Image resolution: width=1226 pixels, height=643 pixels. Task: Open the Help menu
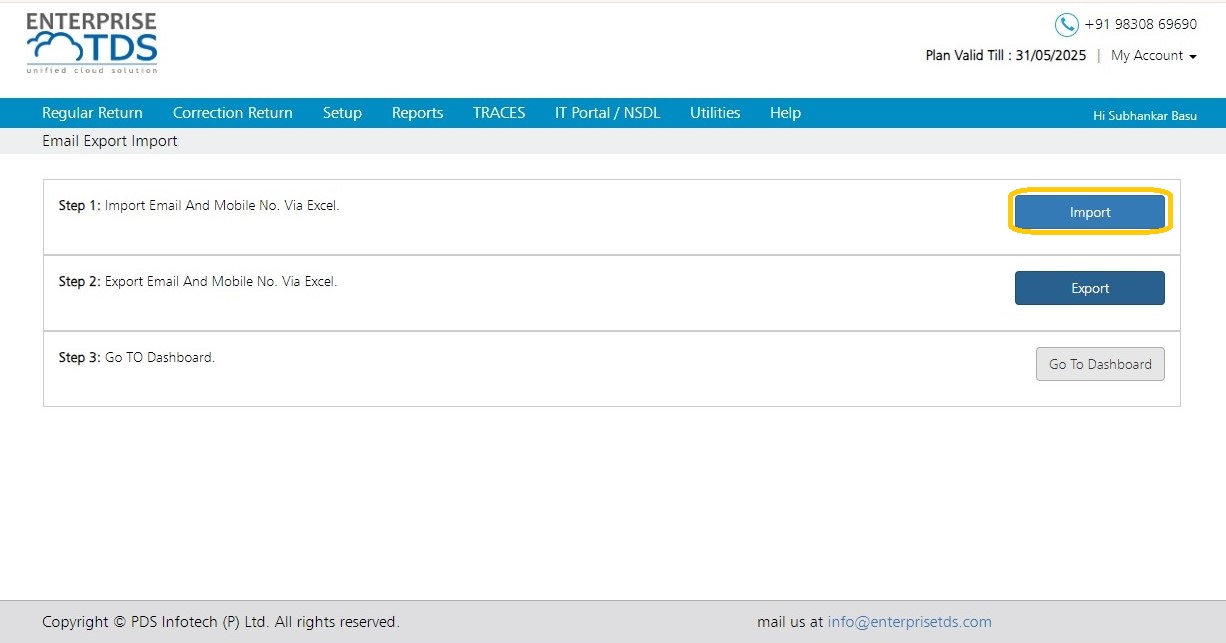[785, 113]
